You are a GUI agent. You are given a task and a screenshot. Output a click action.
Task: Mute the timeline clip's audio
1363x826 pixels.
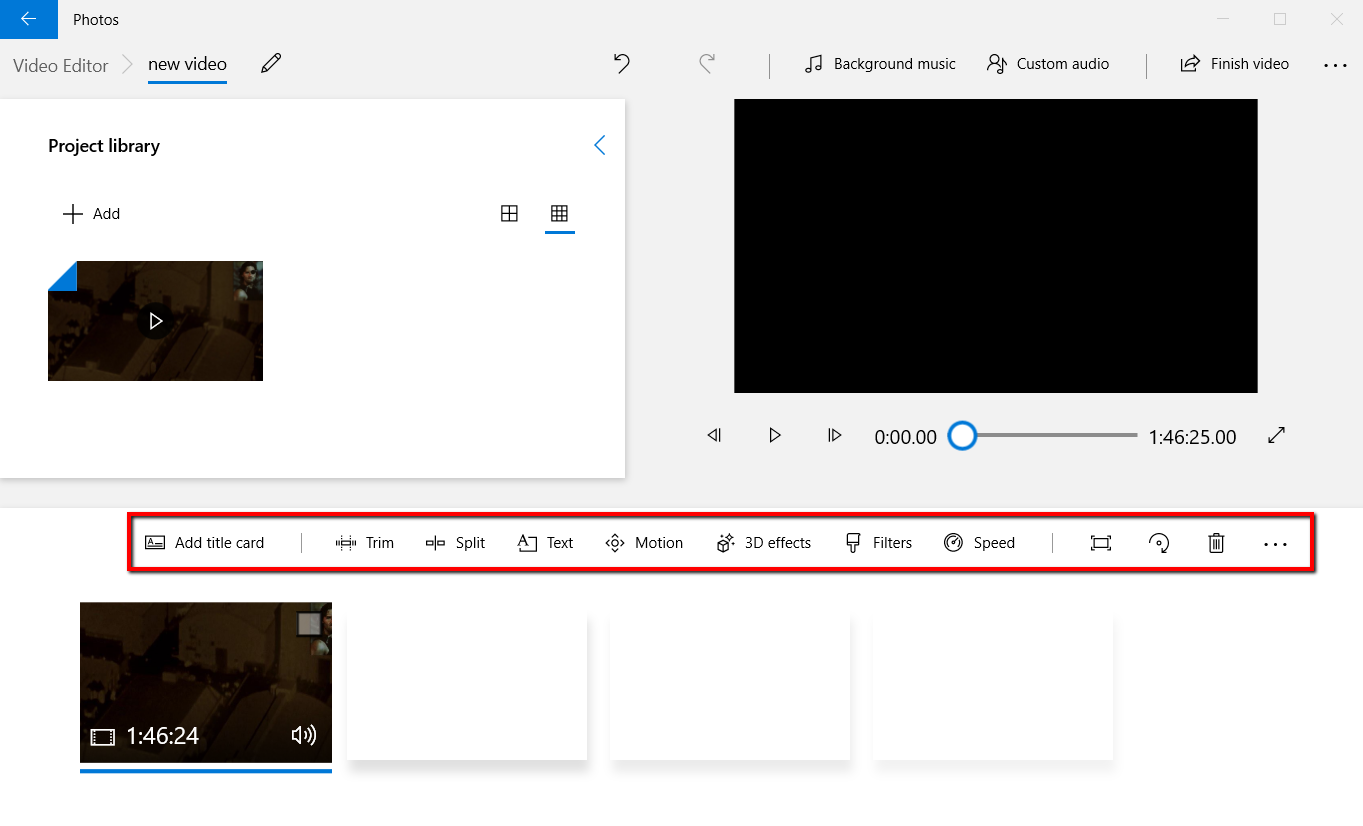tap(303, 735)
